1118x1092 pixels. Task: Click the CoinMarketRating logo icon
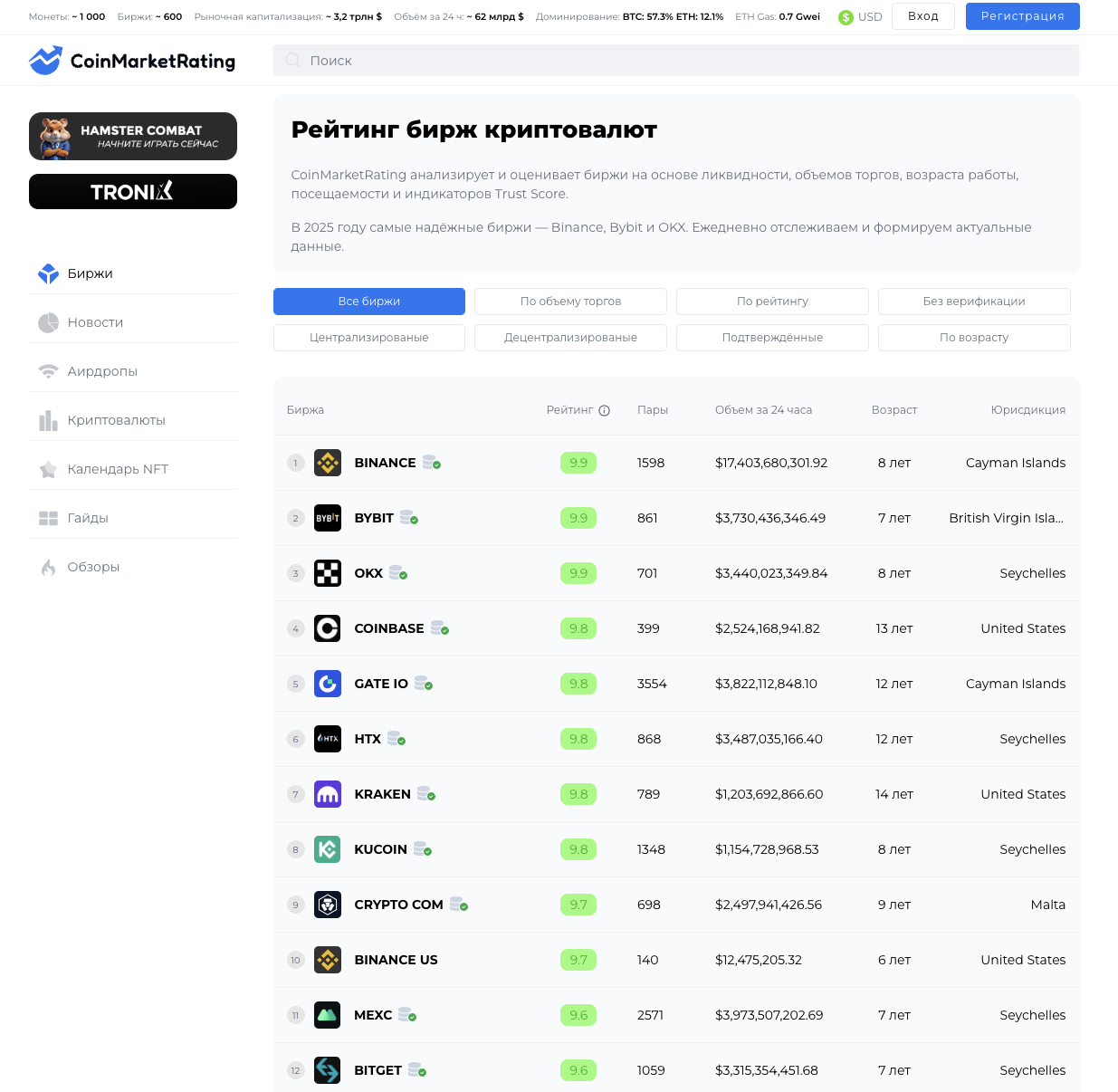pos(45,61)
